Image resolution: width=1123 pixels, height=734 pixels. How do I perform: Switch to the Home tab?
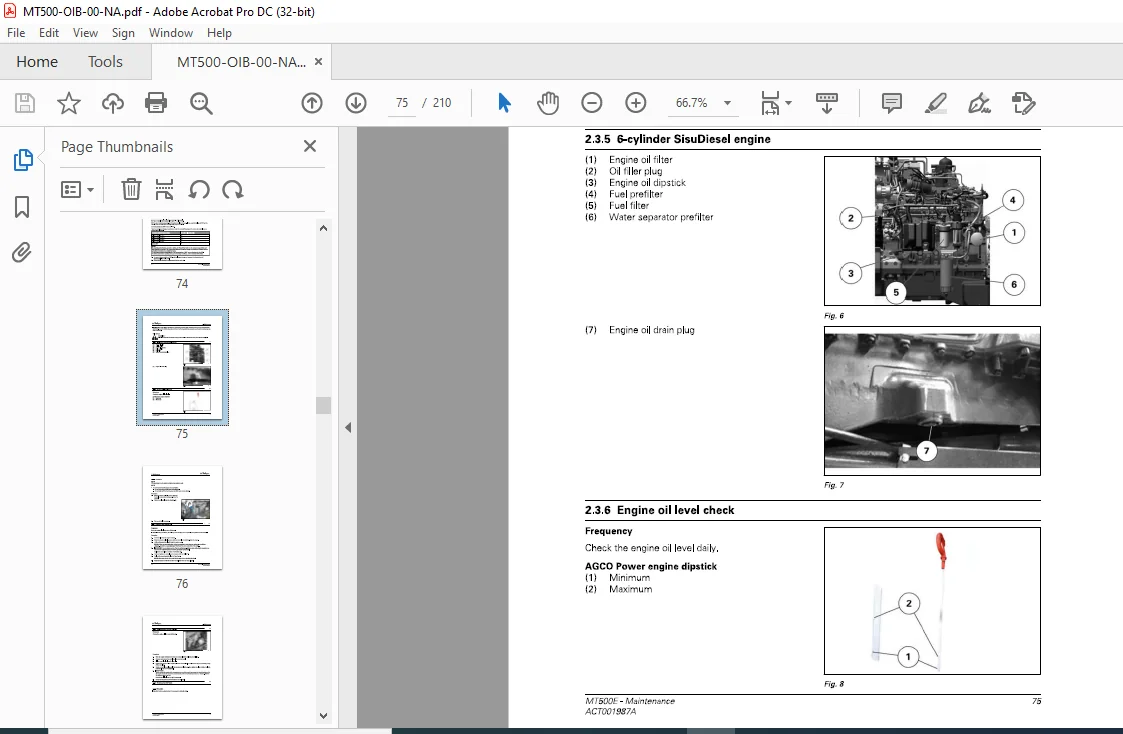(37, 62)
